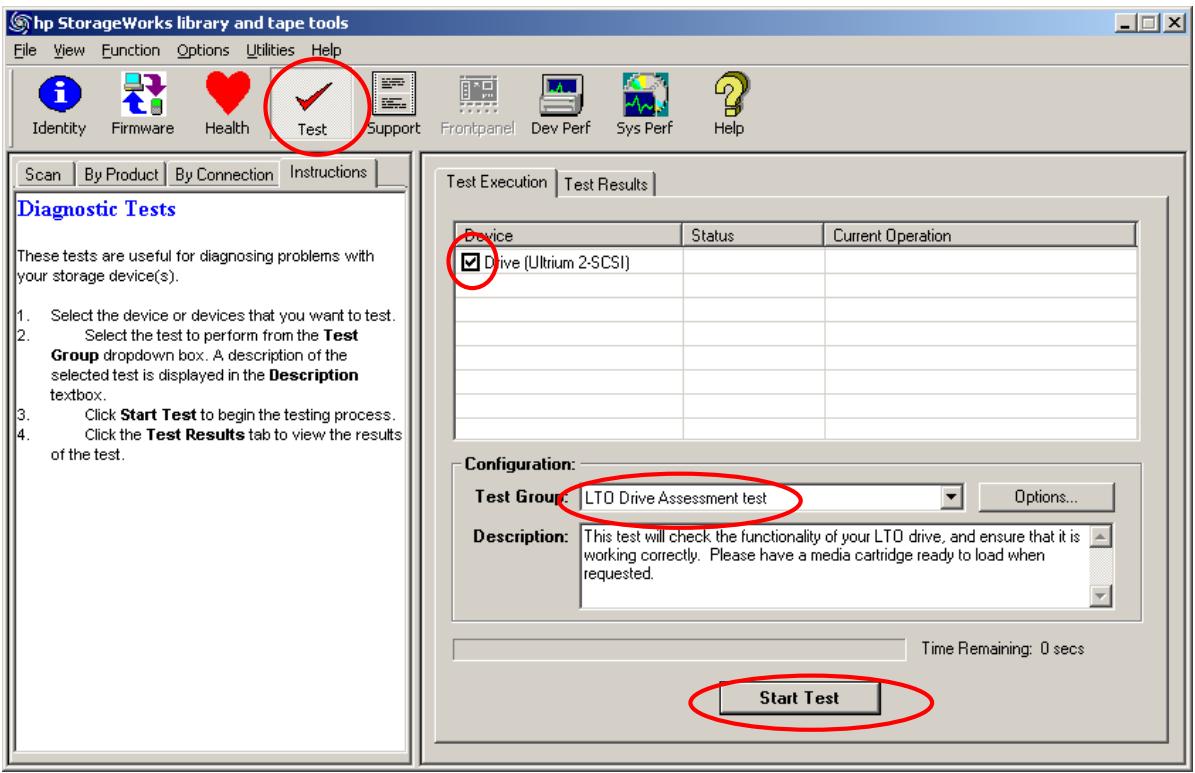This screenshot has width=1195, height=773.
Task: Click the Start Test button
Action: tap(799, 698)
